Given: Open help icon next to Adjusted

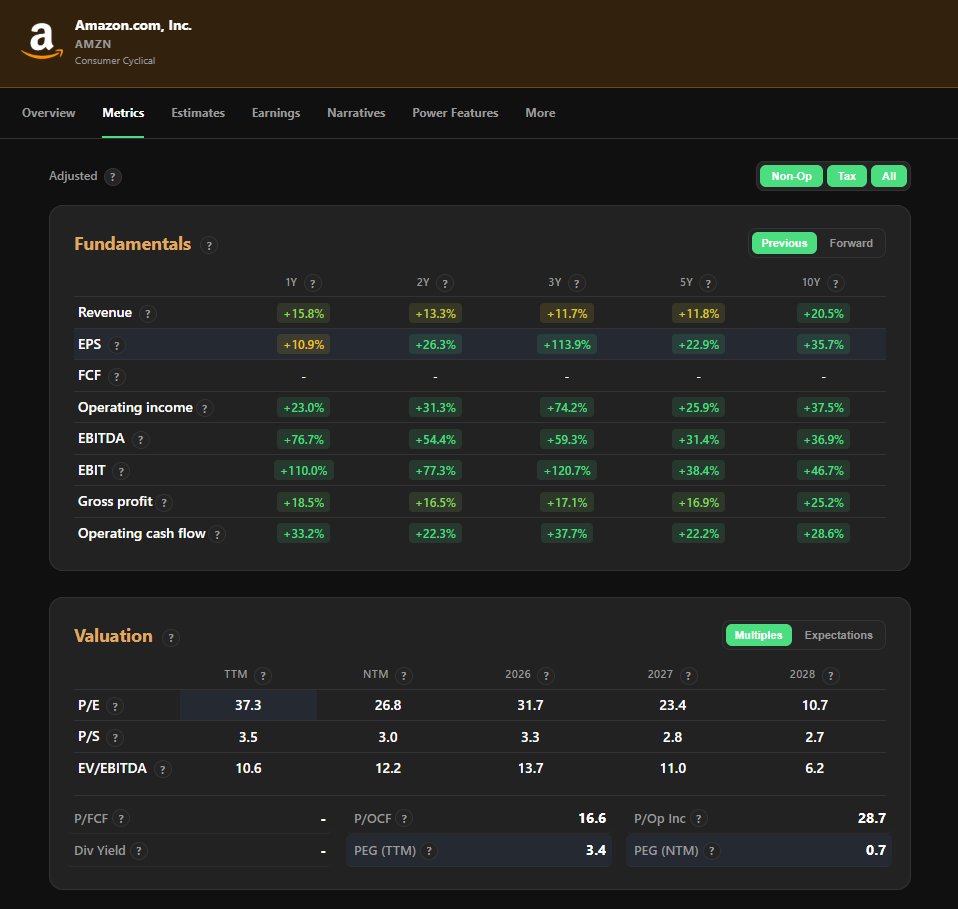Looking at the screenshot, I should [x=112, y=177].
